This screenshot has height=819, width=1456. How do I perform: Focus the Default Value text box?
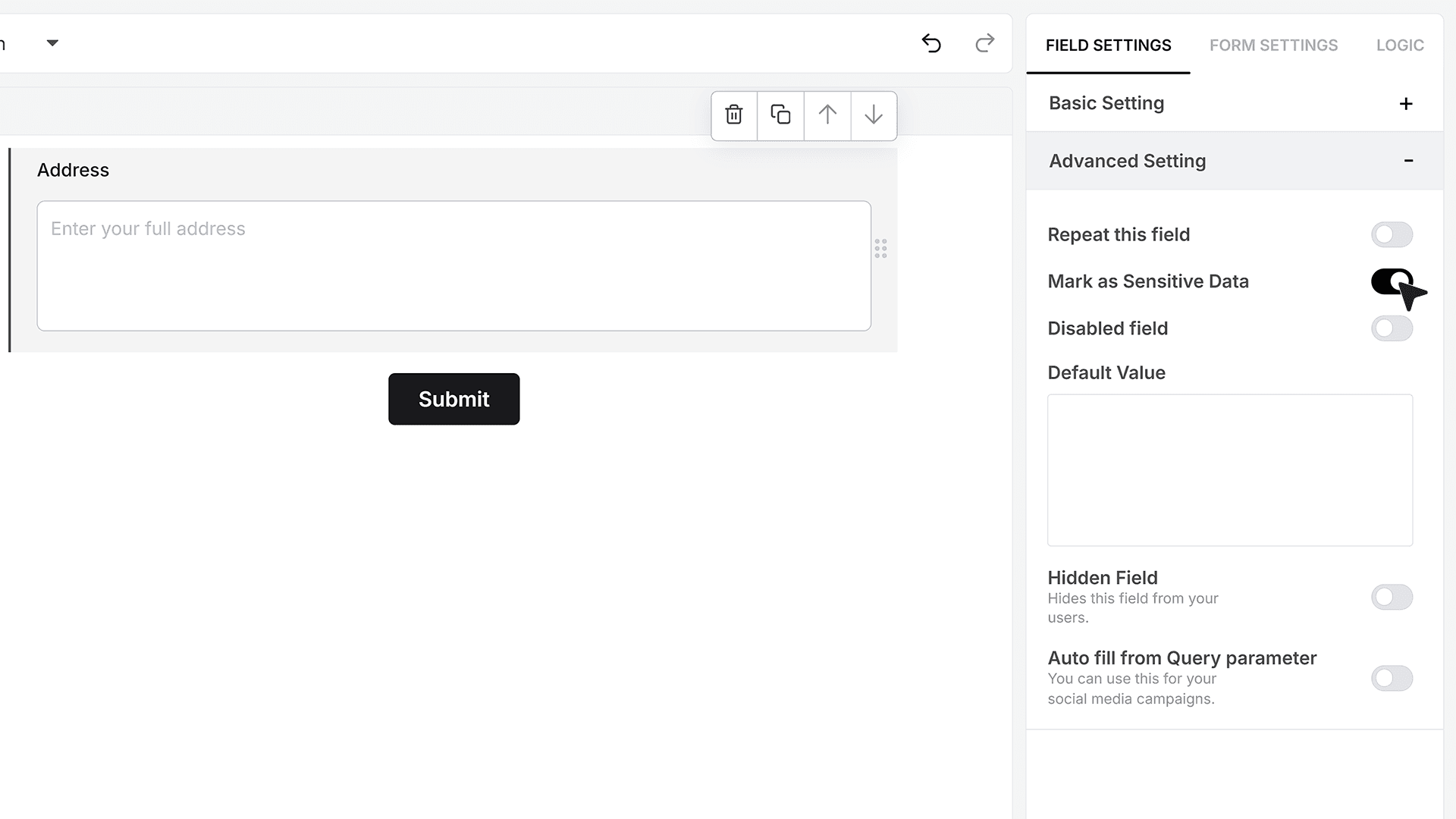[x=1229, y=470]
